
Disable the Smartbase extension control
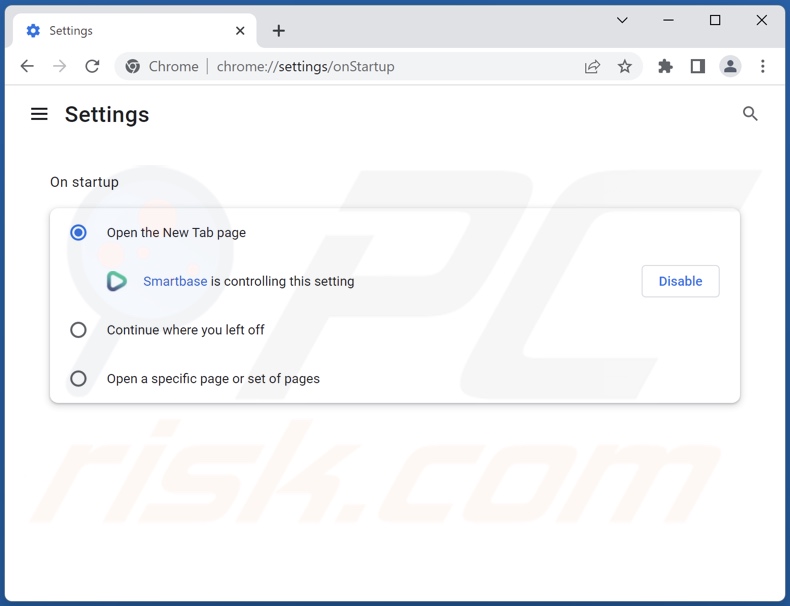680,281
